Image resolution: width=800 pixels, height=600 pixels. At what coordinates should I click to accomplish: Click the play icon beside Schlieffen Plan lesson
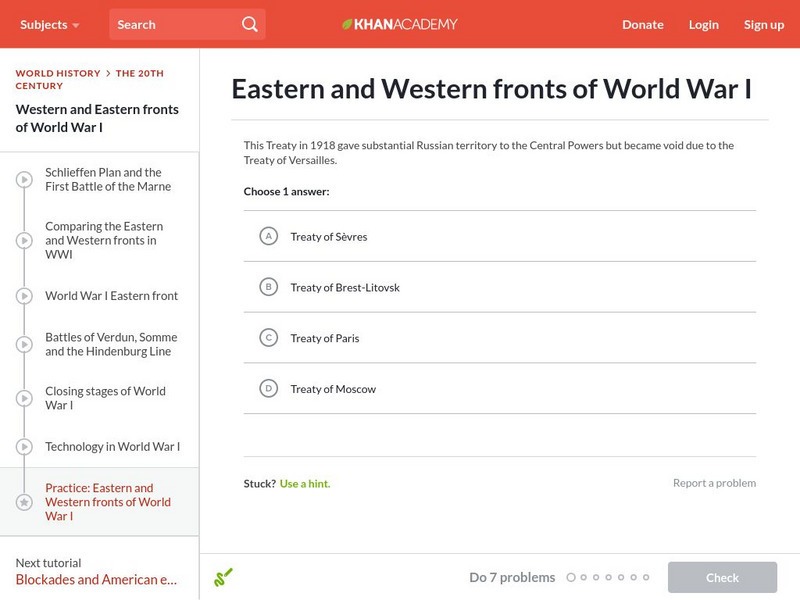pyautogui.click(x=23, y=179)
